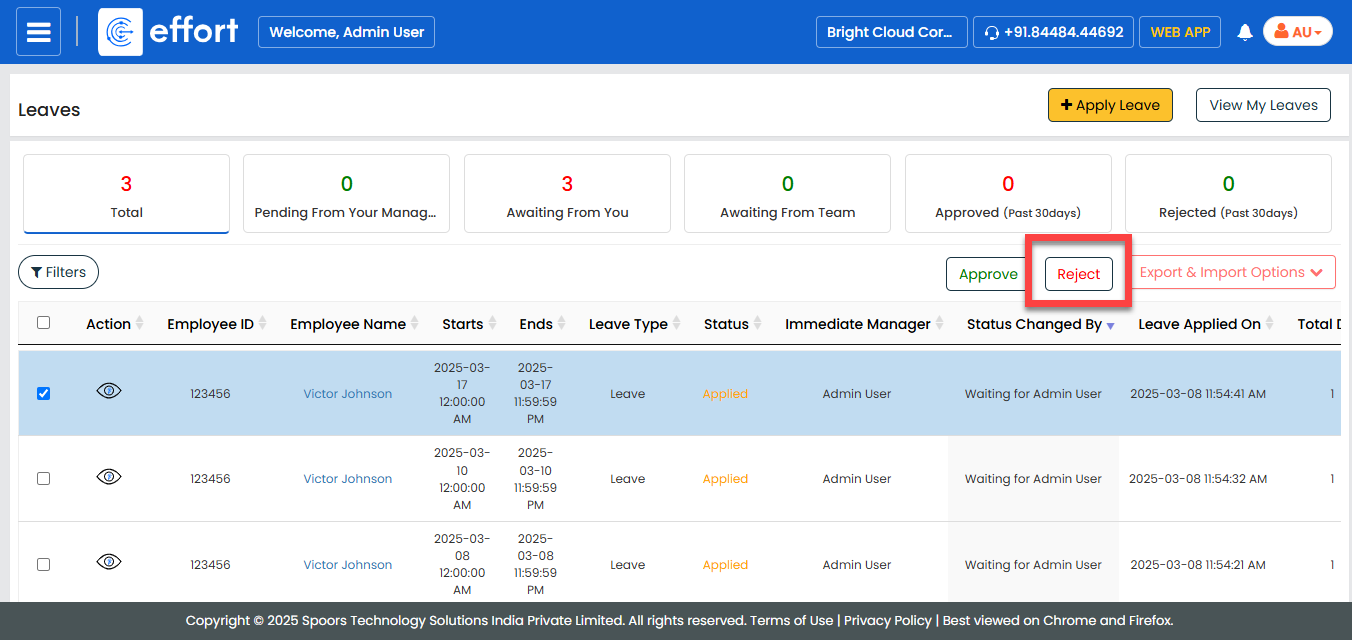
Task: View leave details for 2025-03-17 row
Action: [x=109, y=392]
